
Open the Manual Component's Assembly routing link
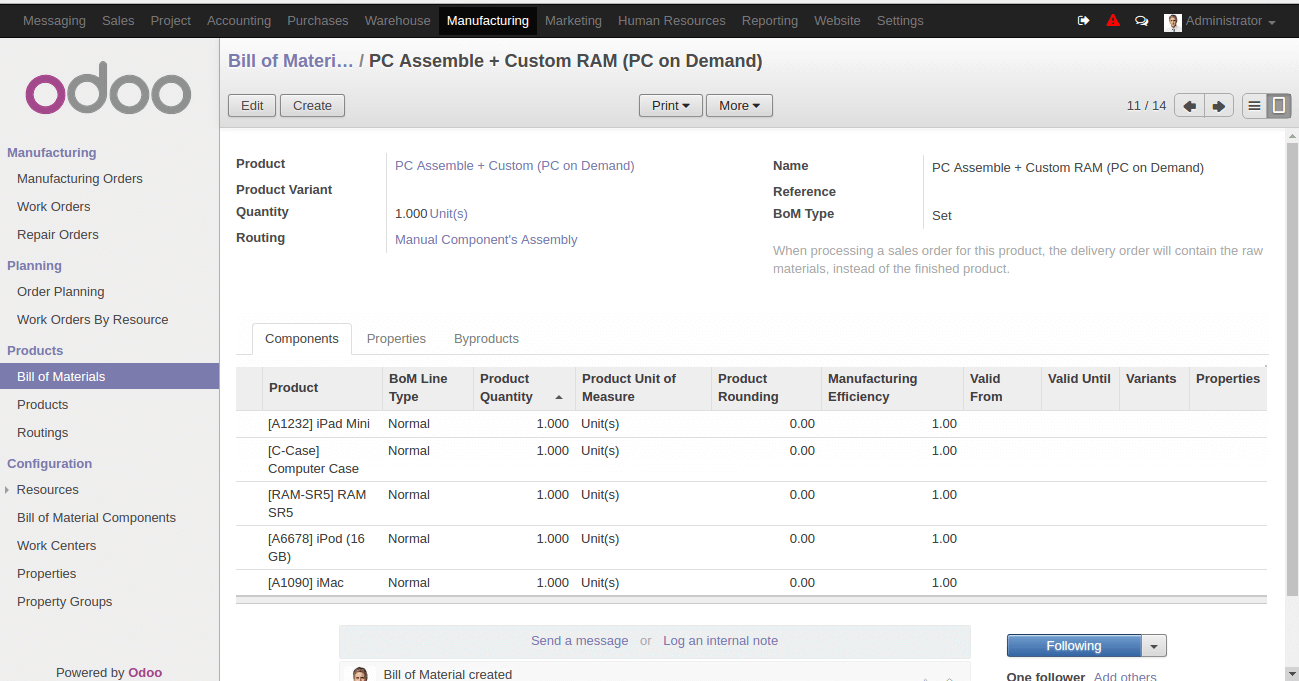pyautogui.click(x=486, y=240)
